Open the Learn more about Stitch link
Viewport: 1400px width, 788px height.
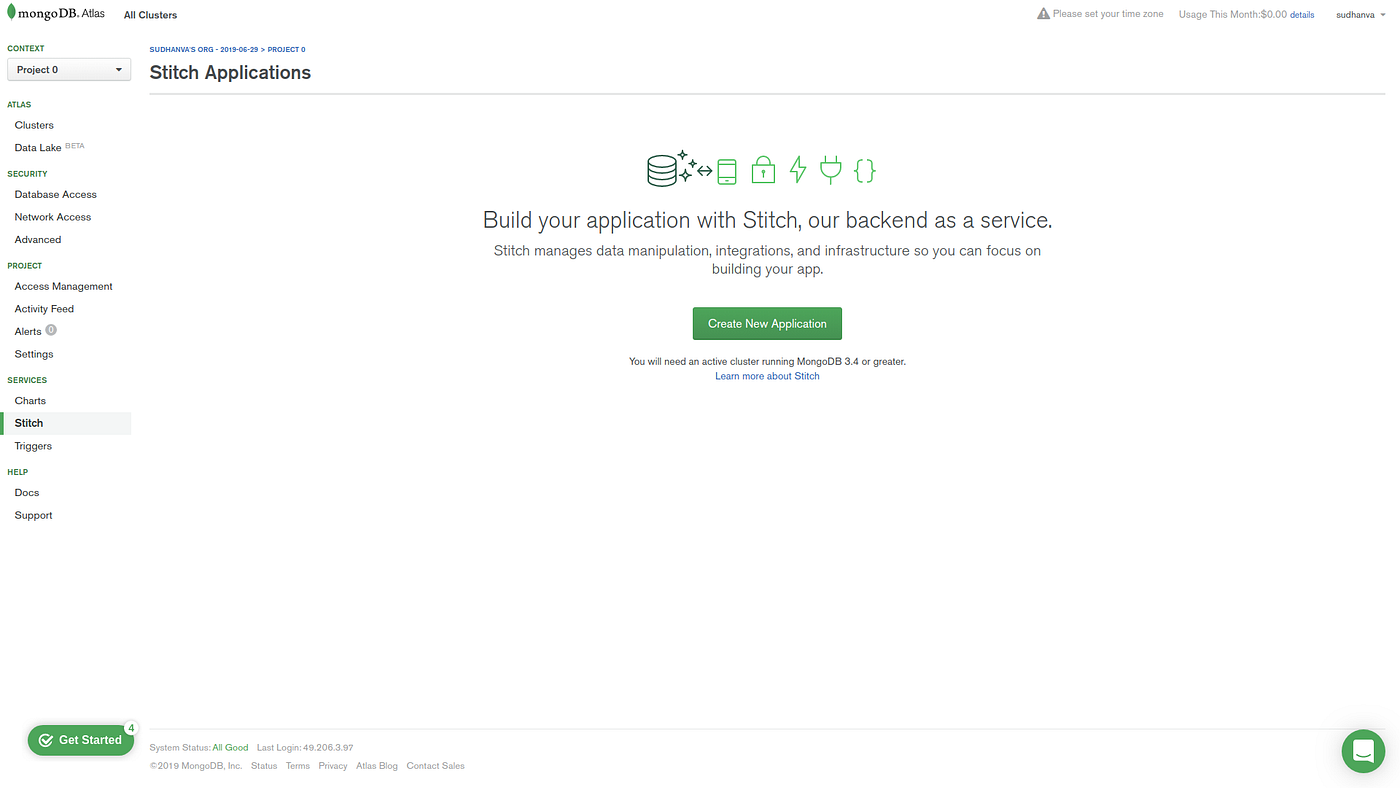click(767, 374)
